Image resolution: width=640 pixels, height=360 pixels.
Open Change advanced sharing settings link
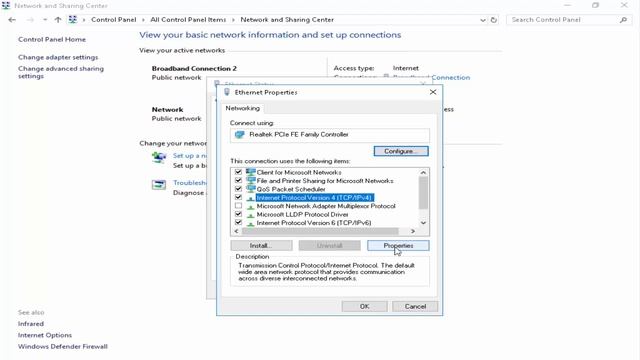(61, 72)
